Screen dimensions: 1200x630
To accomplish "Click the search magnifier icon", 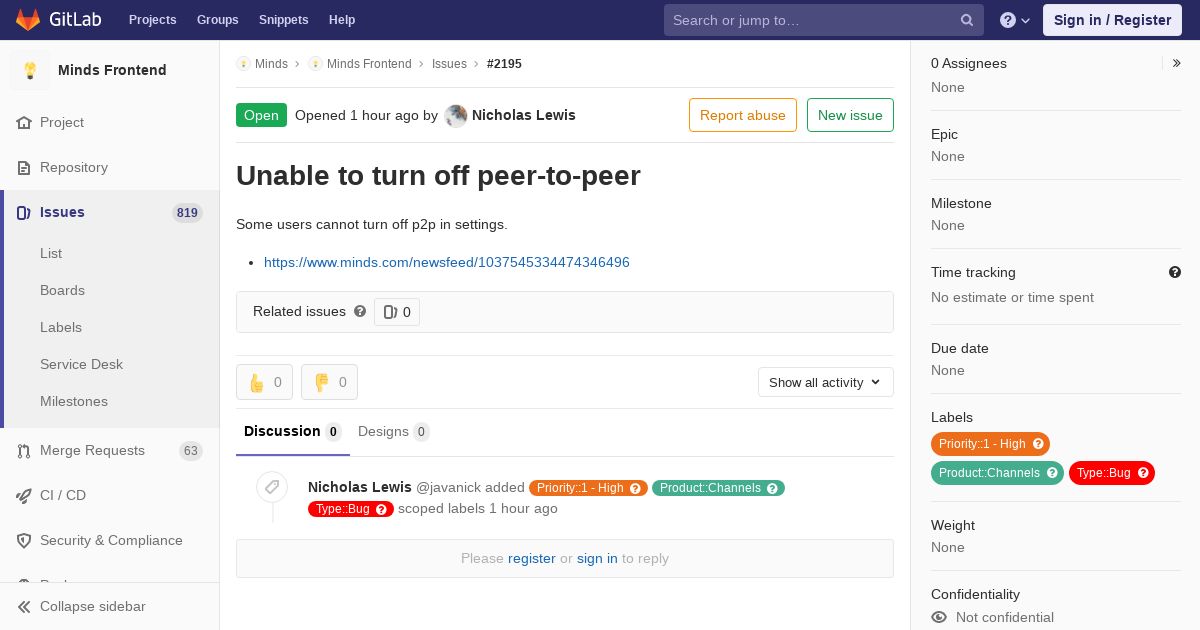I will tap(967, 20).
